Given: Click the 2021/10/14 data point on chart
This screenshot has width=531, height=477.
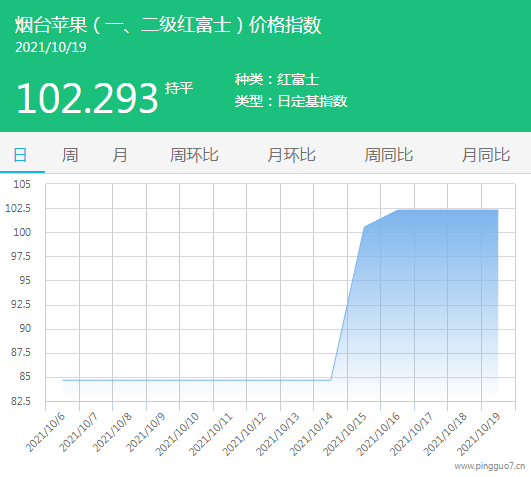Looking at the screenshot, I should (331, 380).
